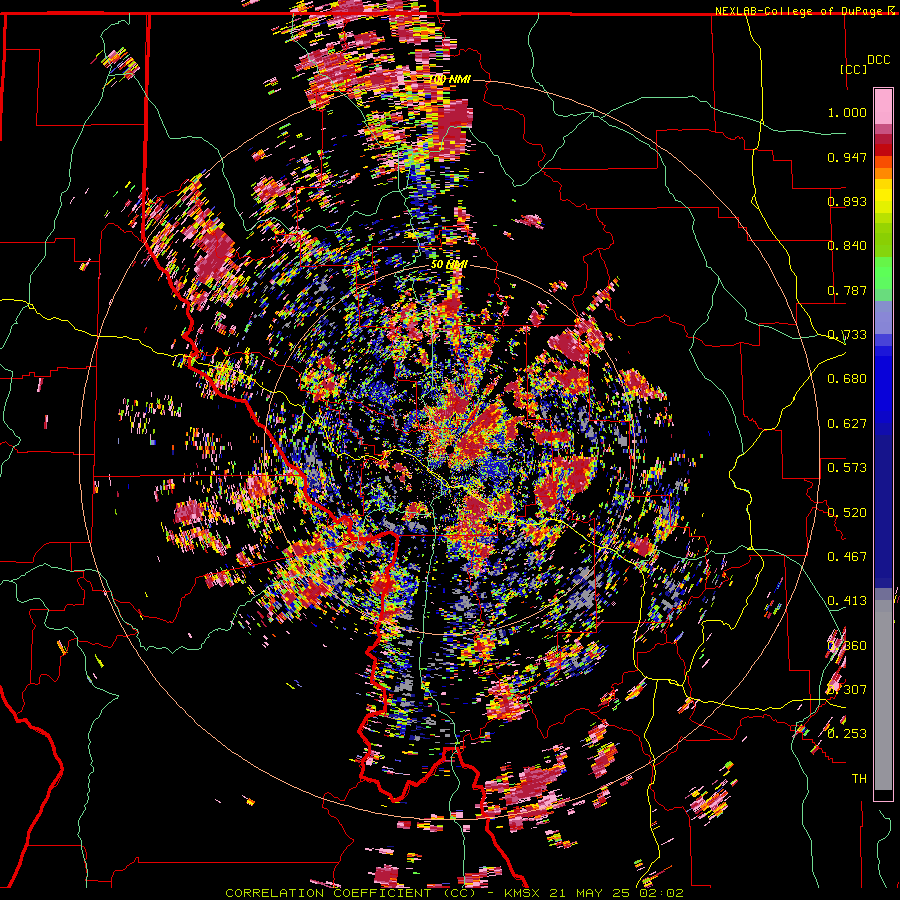This screenshot has width=900, height=900.
Task: Click the CORRELATION COEFFICIENT (CC) caption text
Action: click(351, 893)
